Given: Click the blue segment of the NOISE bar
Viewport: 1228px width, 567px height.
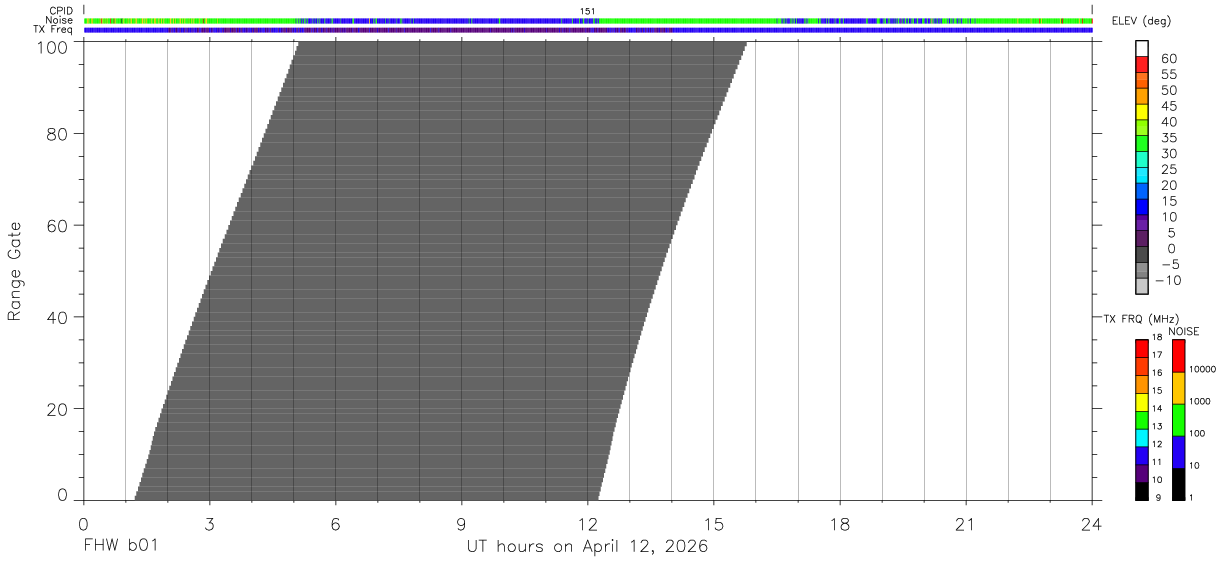Looking at the screenshot, I should click(1178, 452).
